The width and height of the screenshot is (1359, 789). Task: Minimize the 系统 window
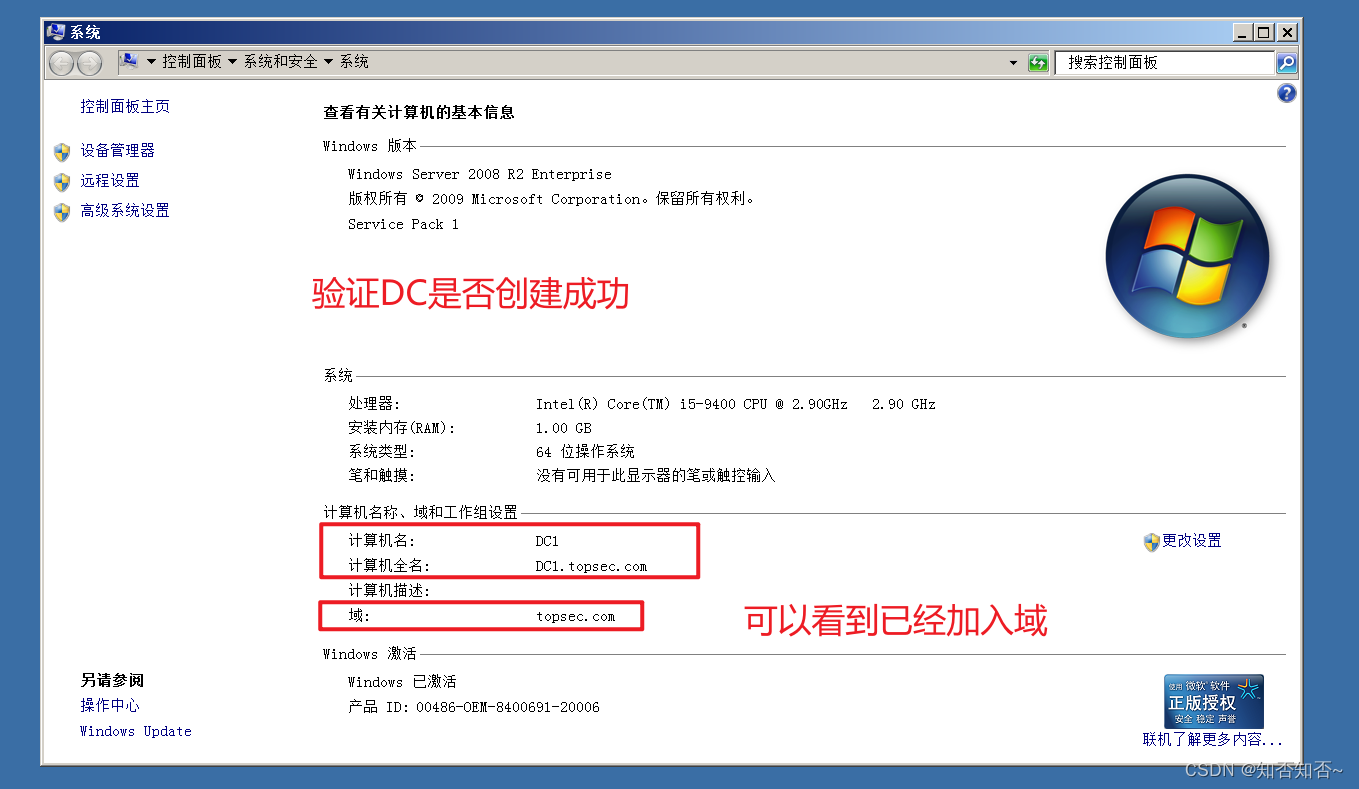[x=1242, y=33]
